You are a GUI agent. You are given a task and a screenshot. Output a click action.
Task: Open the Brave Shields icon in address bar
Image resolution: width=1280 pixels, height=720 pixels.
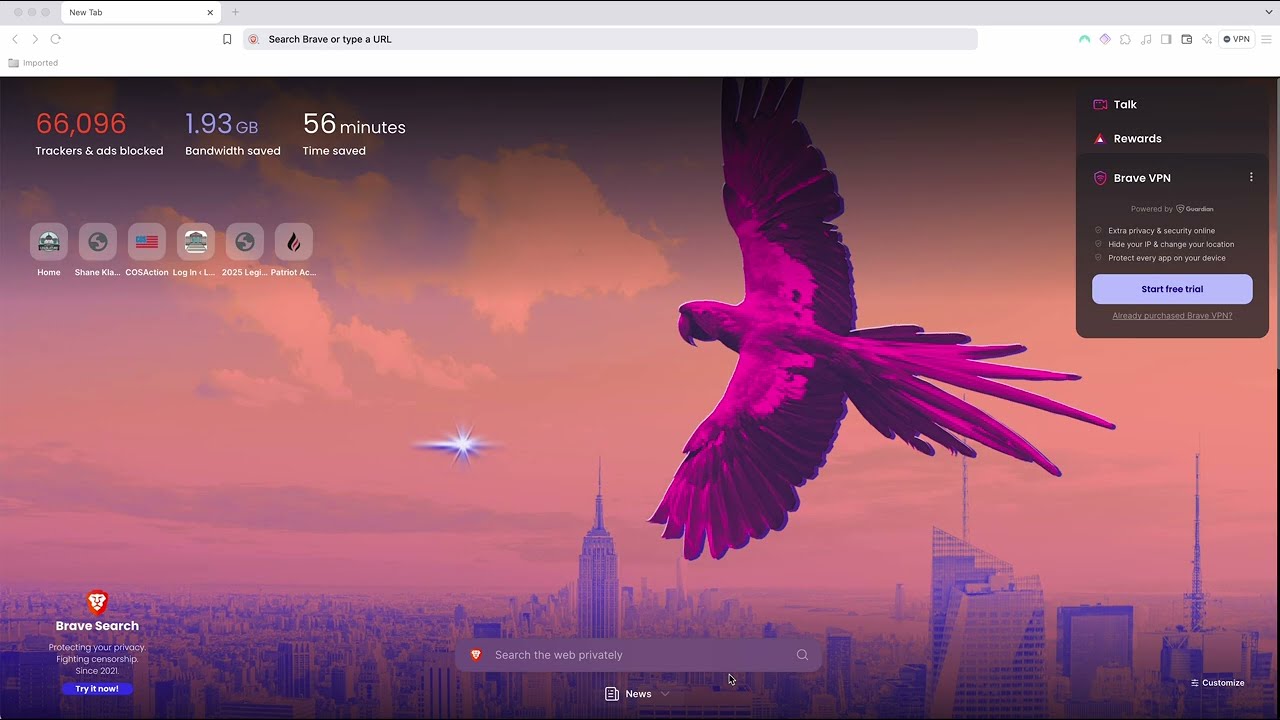pos(253,39)
